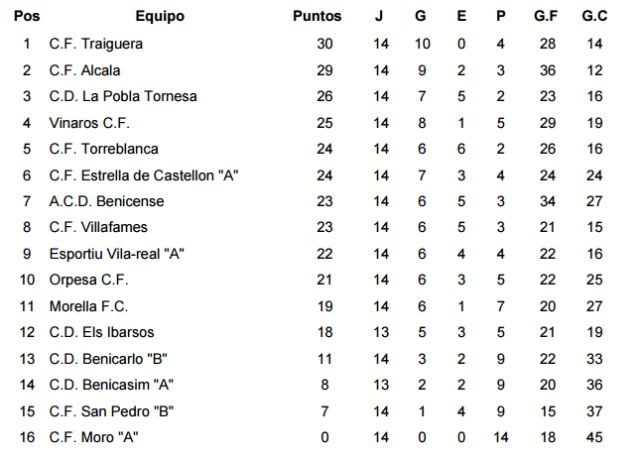
Task: Click Esportiu Vila-real "A" team name
Action: pyautogui.click(x=118, y=254)
